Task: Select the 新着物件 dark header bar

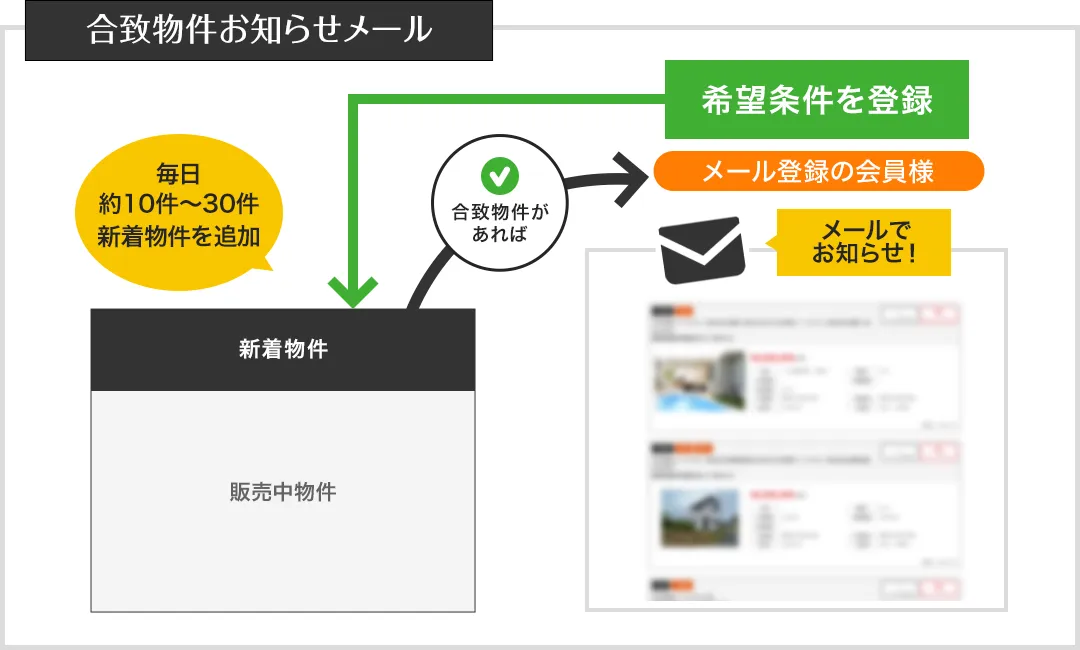Action: click(x=283, y=349)
